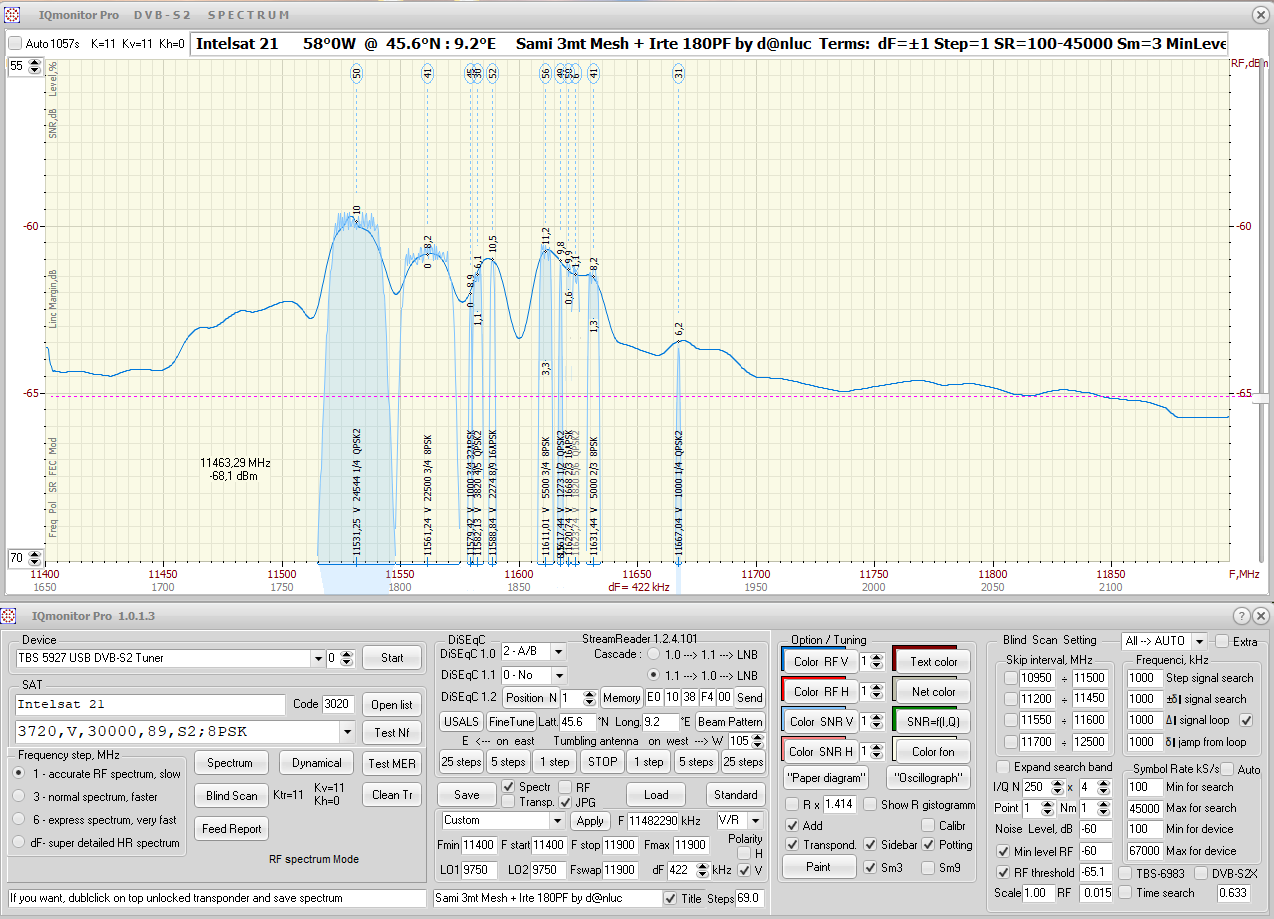
Task: Click the Color RF H swatch button
Action: click(821, 692)
